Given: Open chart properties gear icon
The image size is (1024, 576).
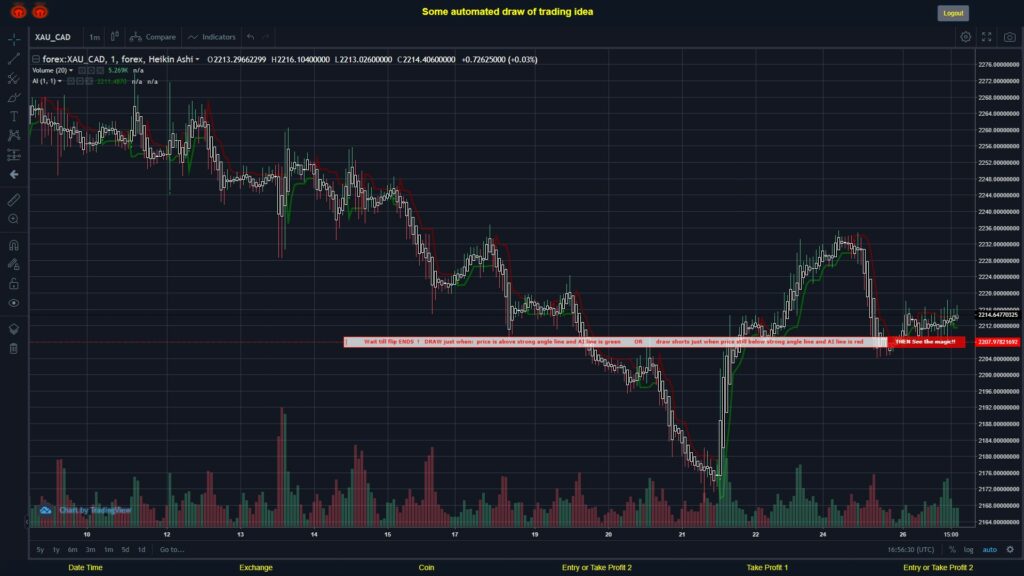Looking at the screenshot, I should (965, 37).
